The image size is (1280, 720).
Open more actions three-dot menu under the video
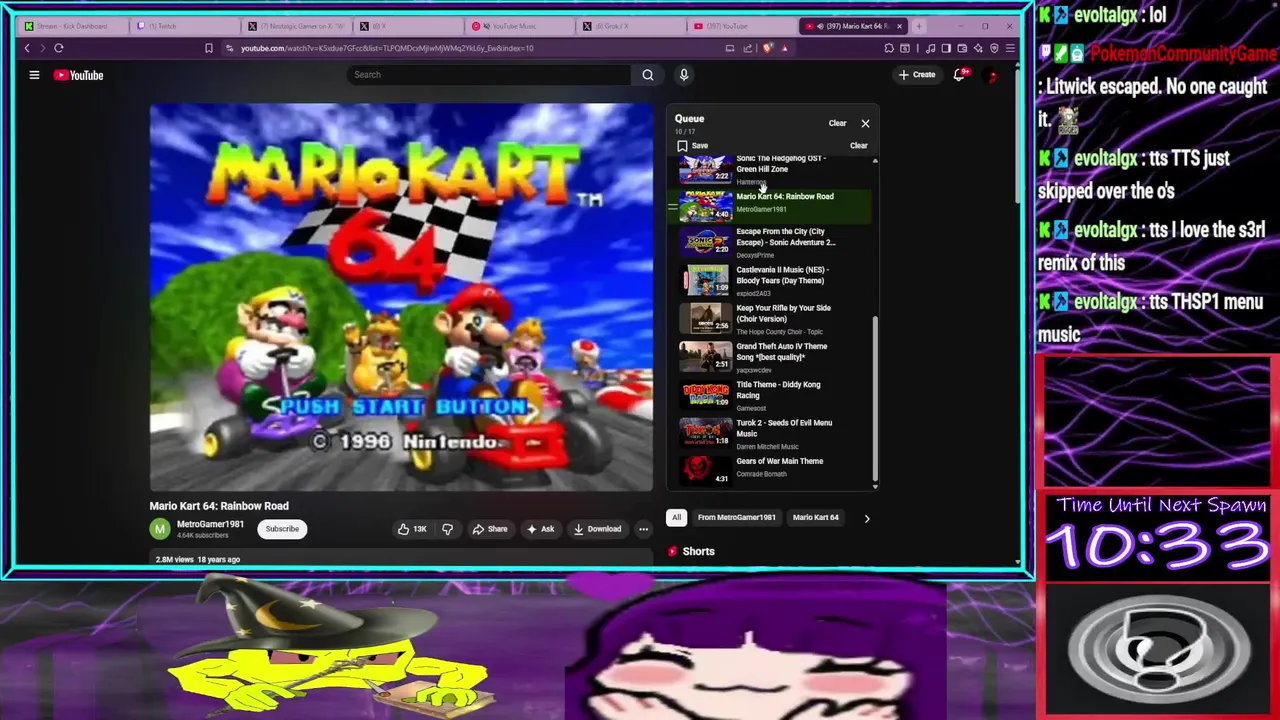644,529
